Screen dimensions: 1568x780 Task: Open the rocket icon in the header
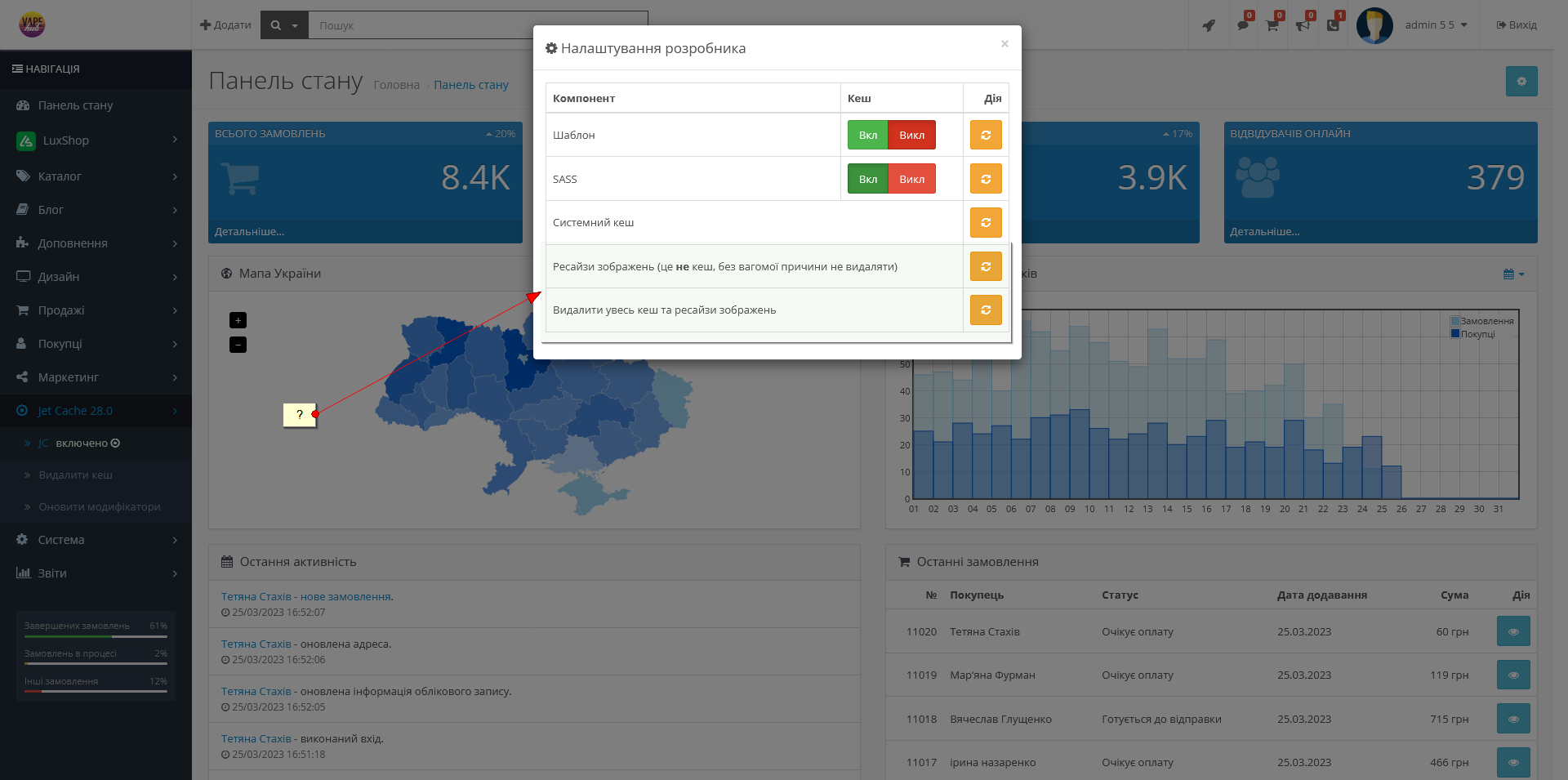tap(1209, 25)
